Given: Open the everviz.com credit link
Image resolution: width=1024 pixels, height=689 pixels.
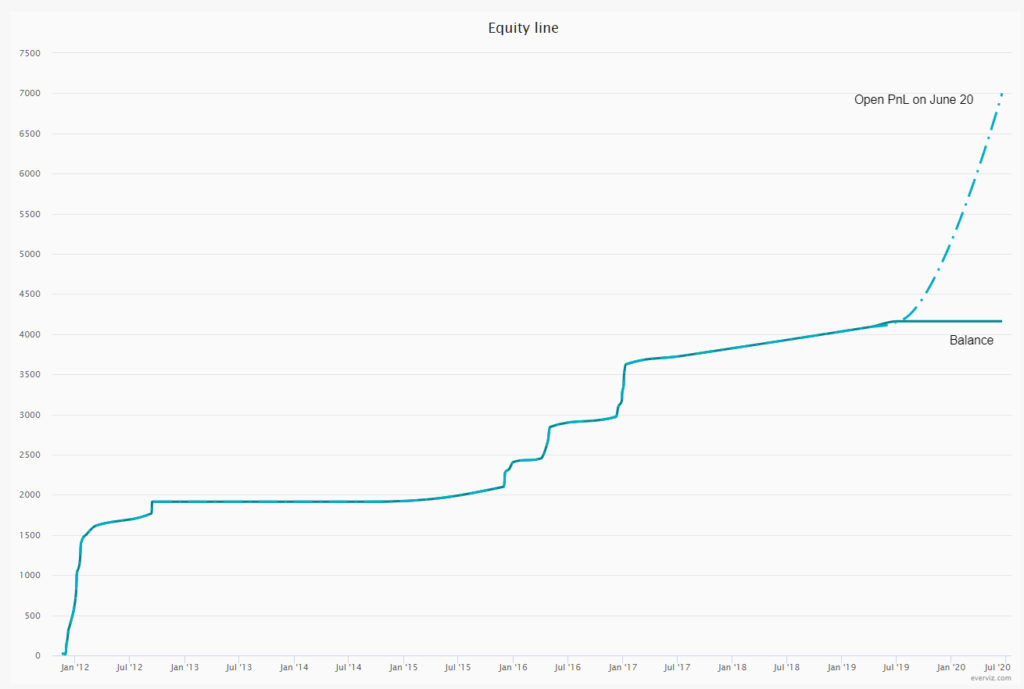Looking at the screenshot, I should tap(991, 678).
